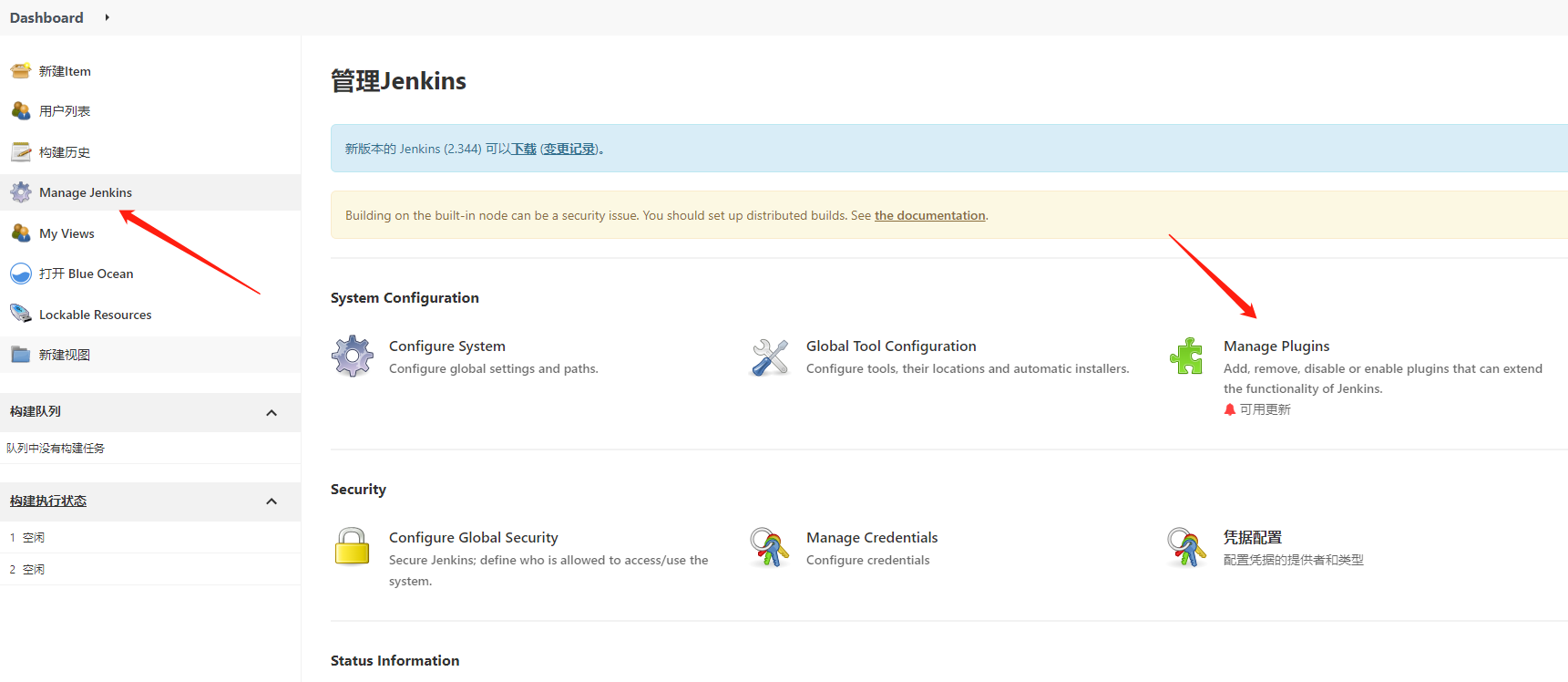Screen dimensions: 1568x682
Task: Click the System Configuration section heading
Action: point(405,298)
